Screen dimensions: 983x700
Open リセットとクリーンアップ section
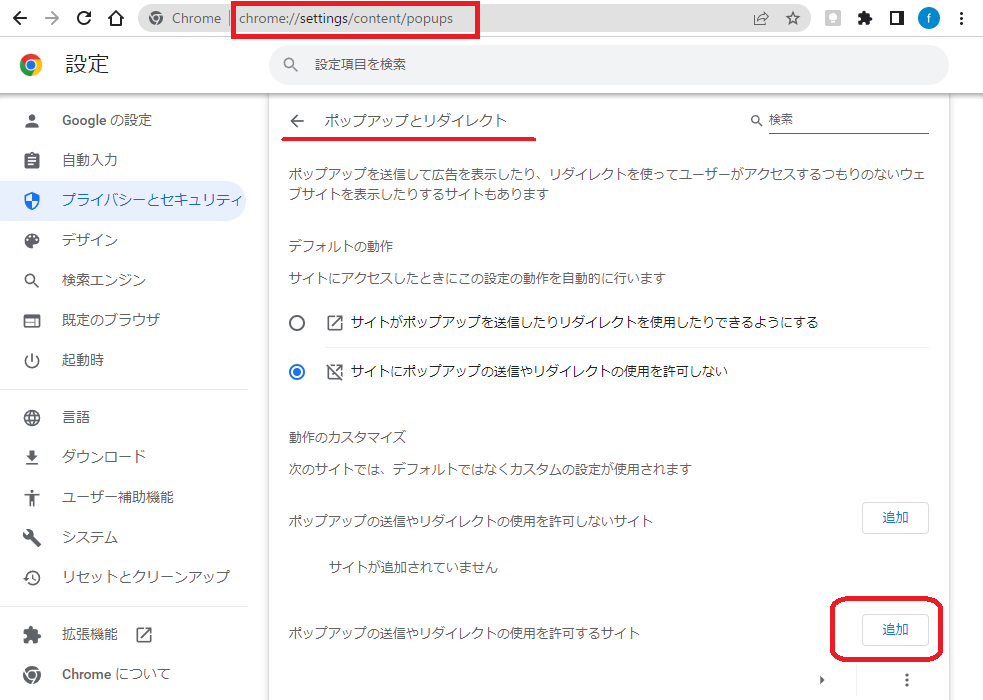click(145, 577)
